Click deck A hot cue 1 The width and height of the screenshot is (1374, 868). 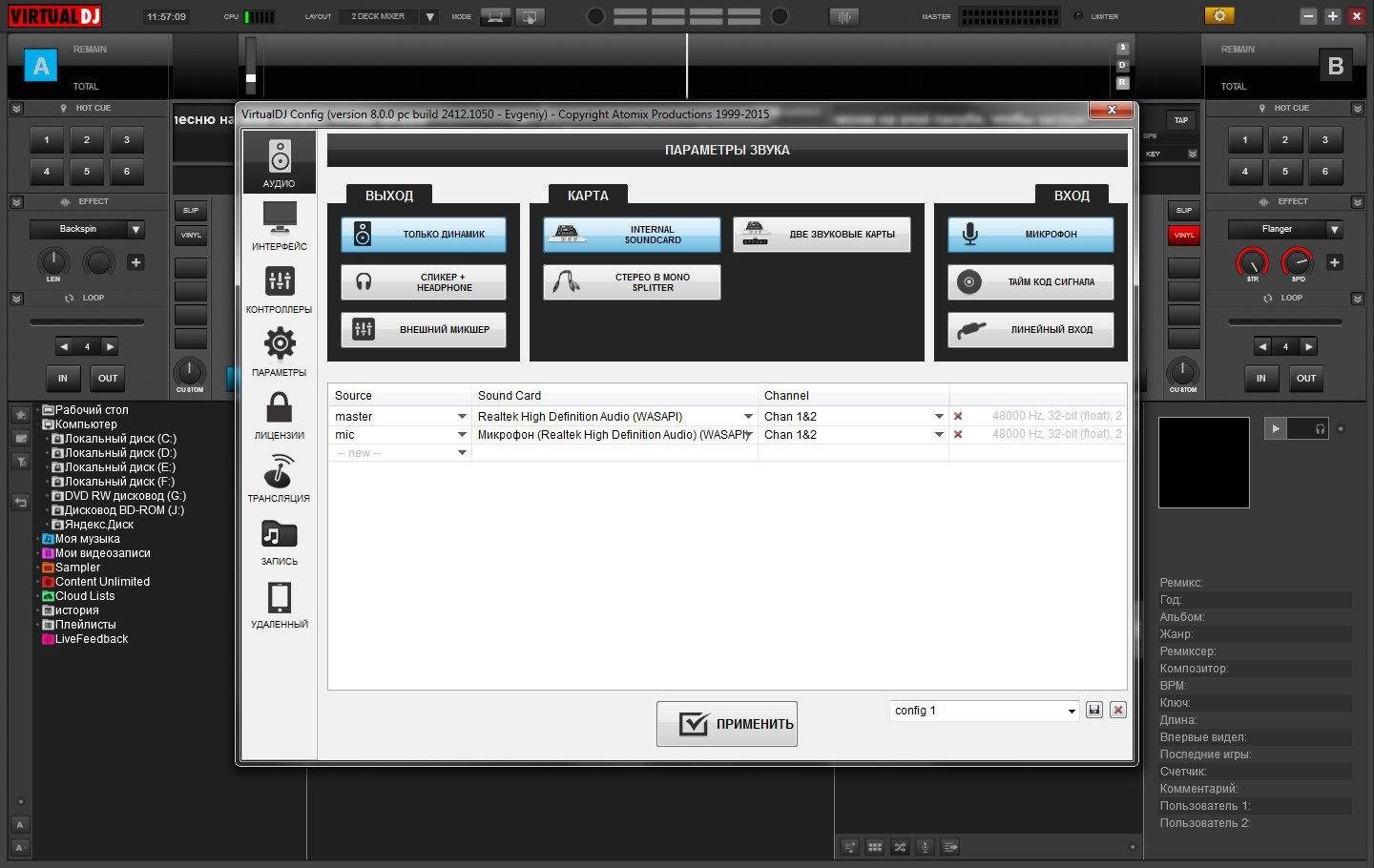tap(47, 140)
